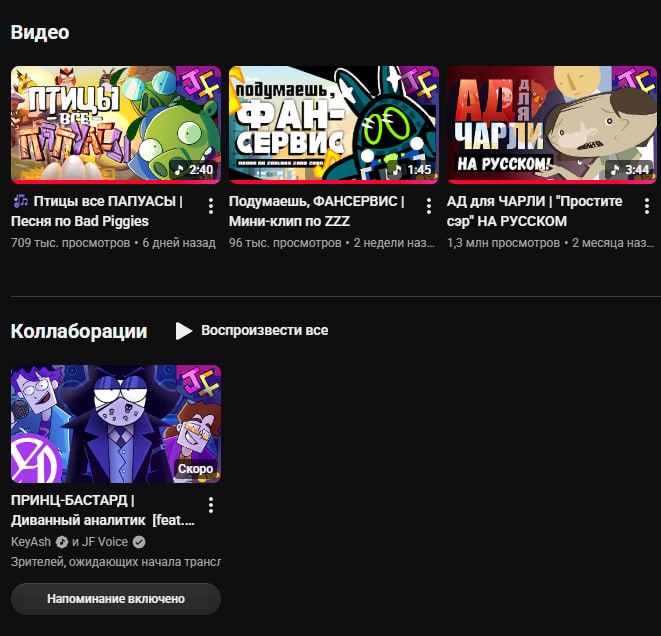Go to the JF Voice channel name

(105, 542)
